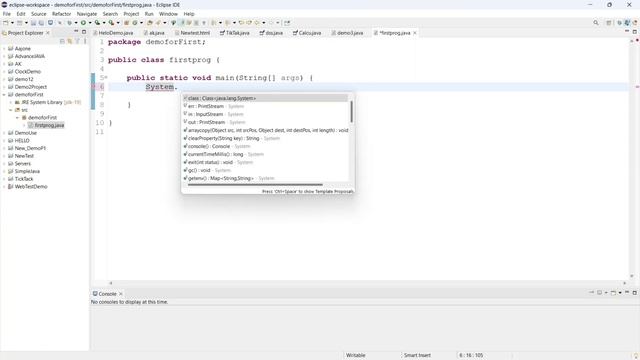Image resolution: width=640 pixels, height=360 pixels.
Task: Close the Console view tab
Action: (121, 294)
